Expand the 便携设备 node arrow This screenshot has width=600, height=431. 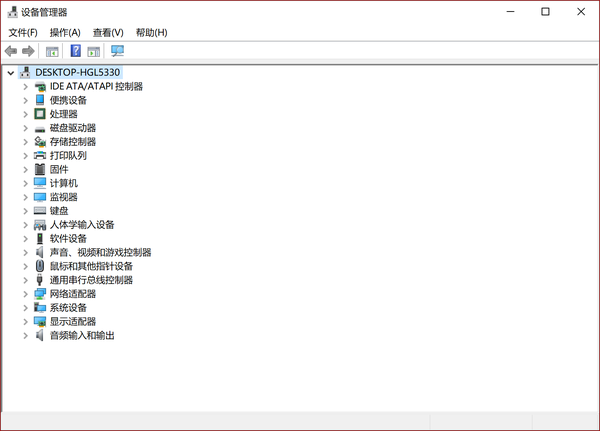(25, 101)
